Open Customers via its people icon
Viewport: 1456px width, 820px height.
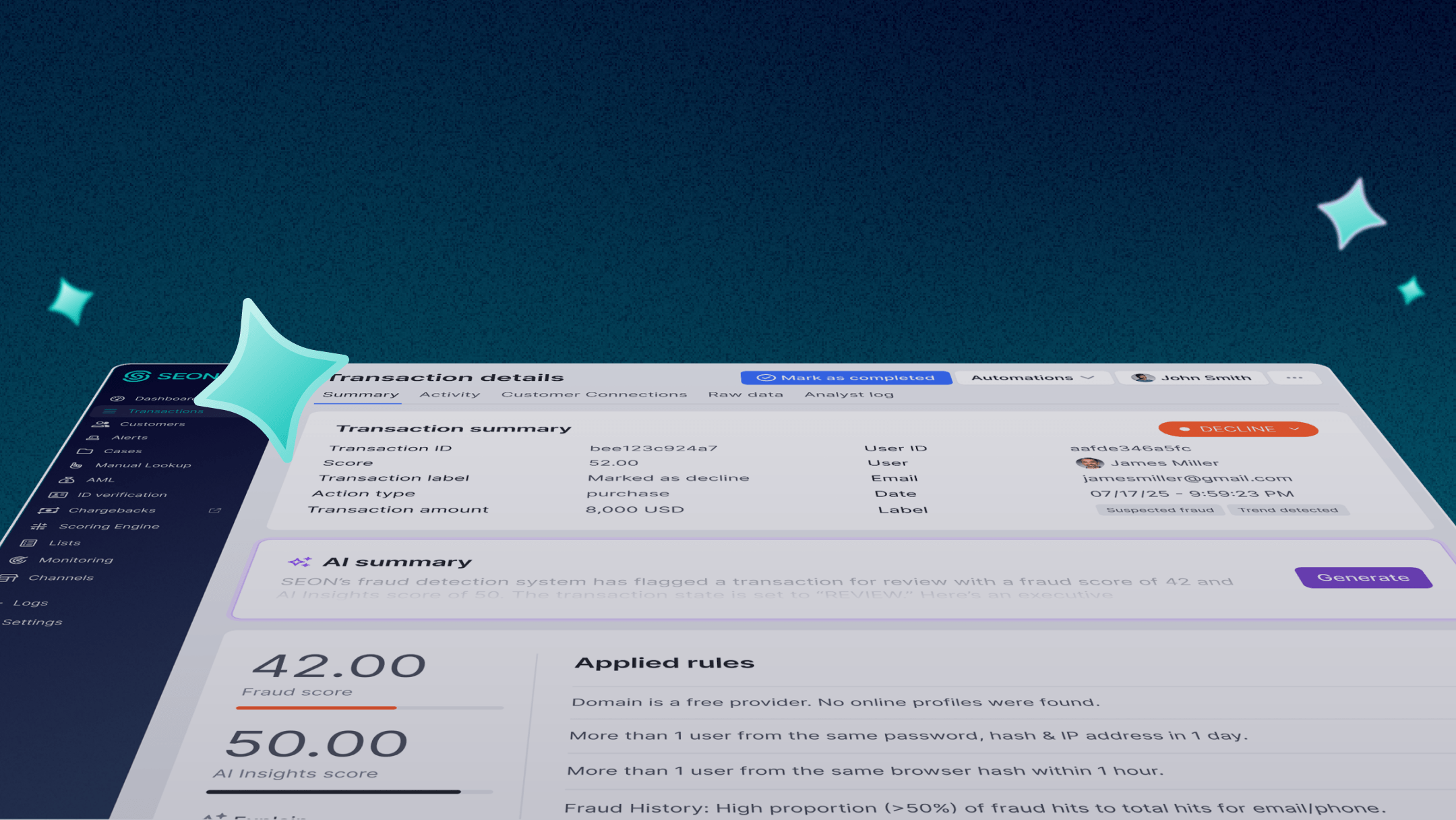point(101,424)
